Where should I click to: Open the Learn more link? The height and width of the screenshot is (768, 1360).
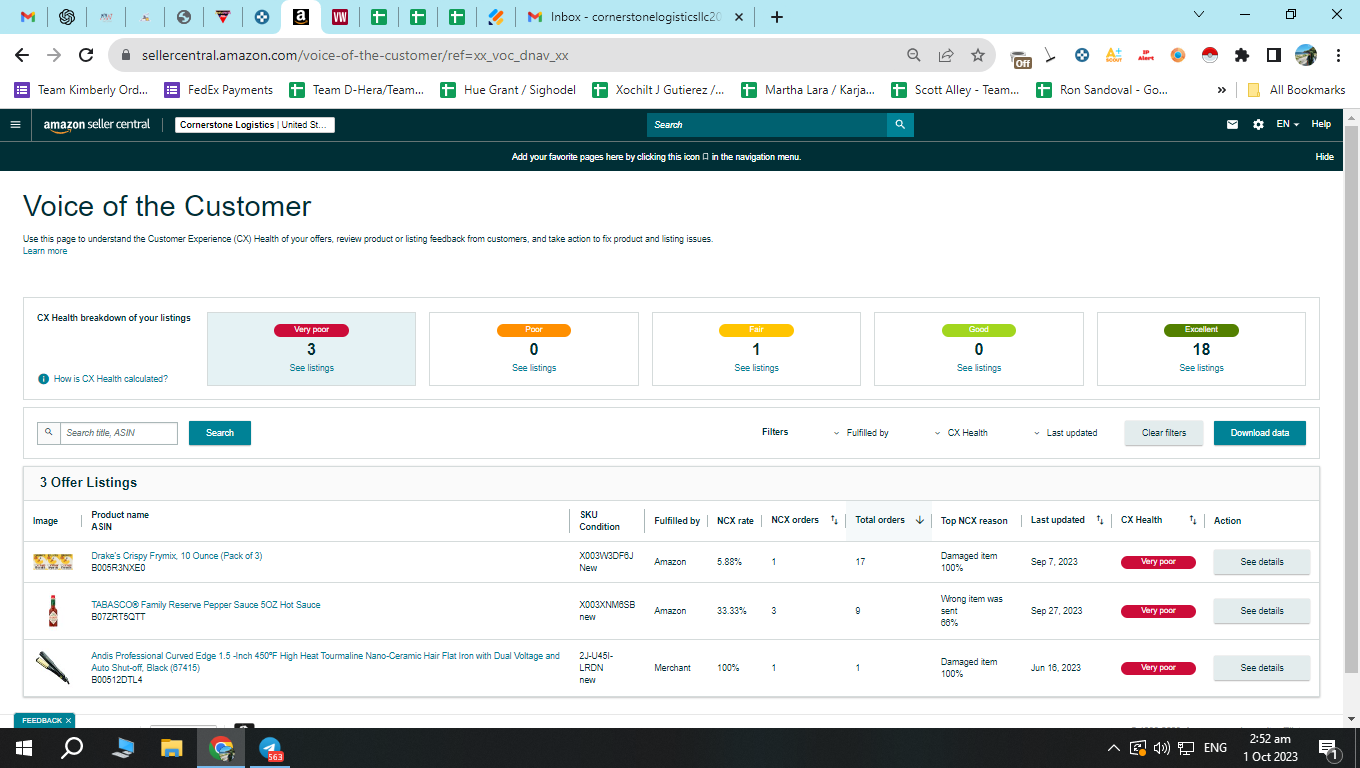pyautogui.click(x=45, y=251)
